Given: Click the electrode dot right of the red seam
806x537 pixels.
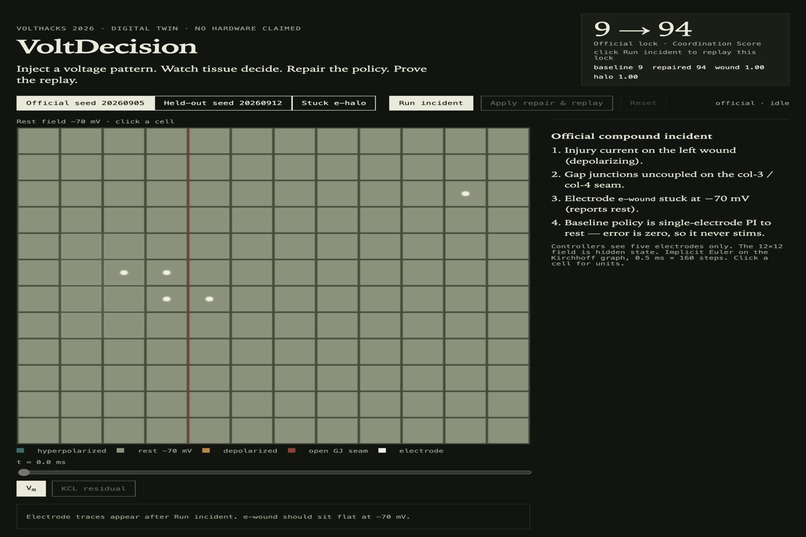Looking at the screenshot, I should (209, 299).
